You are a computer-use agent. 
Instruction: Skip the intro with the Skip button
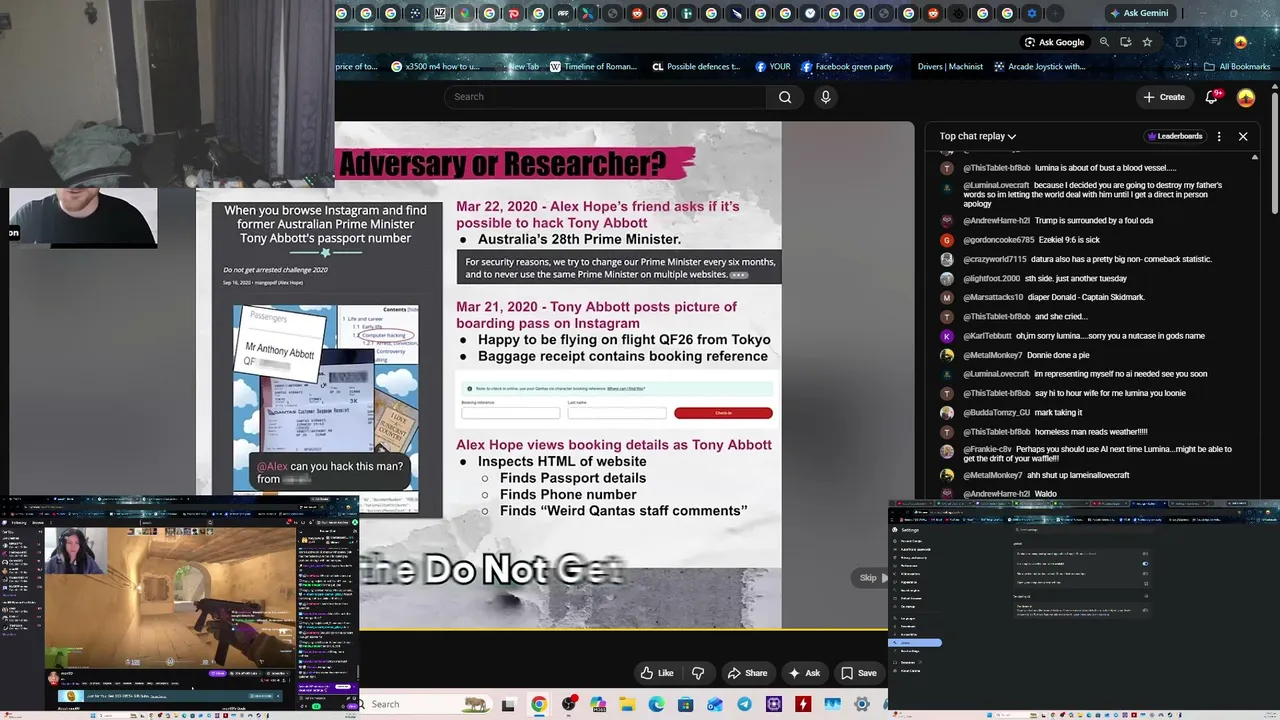[872, 578]
